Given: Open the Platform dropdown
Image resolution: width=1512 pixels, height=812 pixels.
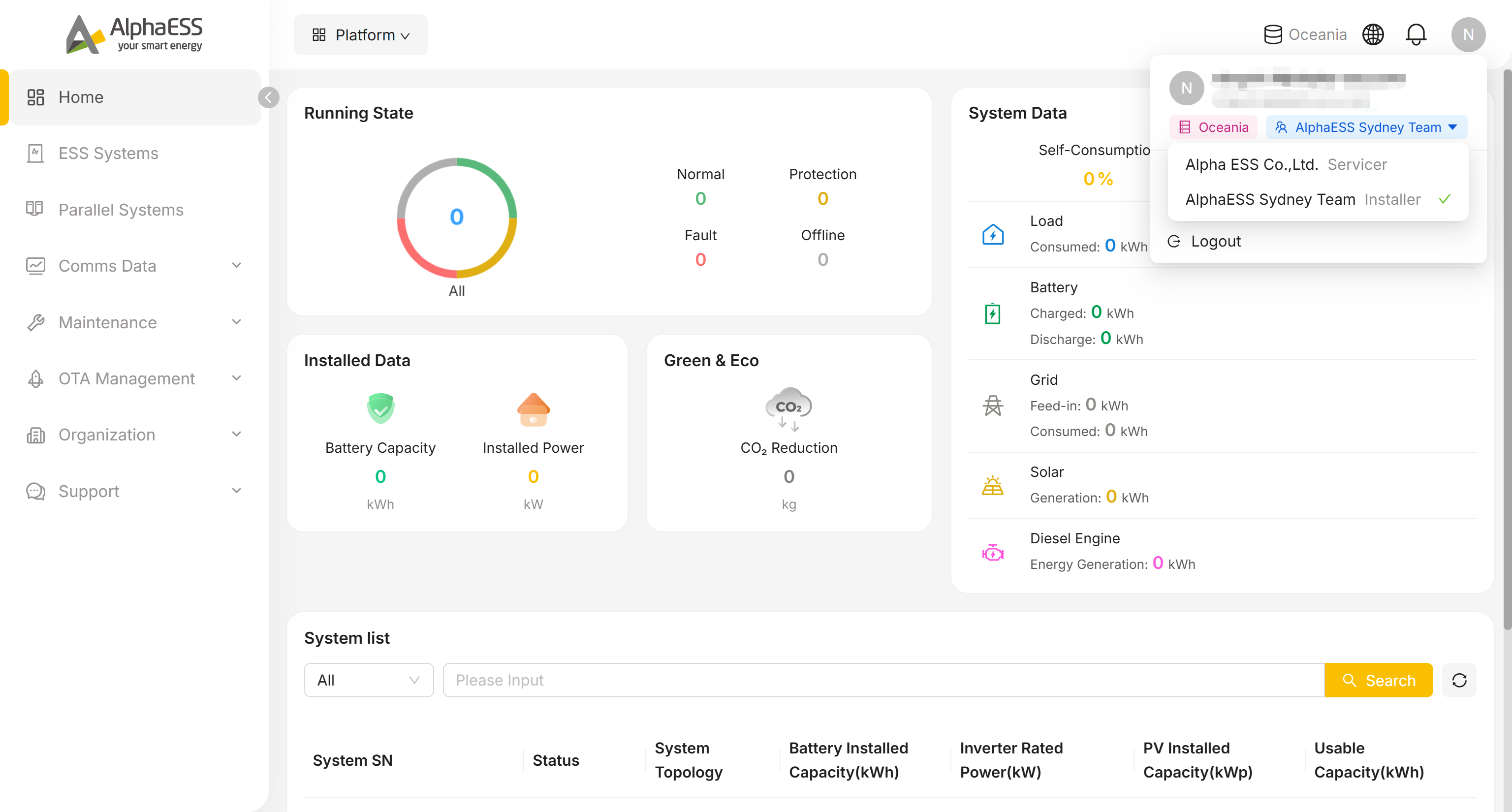Looking at the screenshot, I should tap(360, 34).
